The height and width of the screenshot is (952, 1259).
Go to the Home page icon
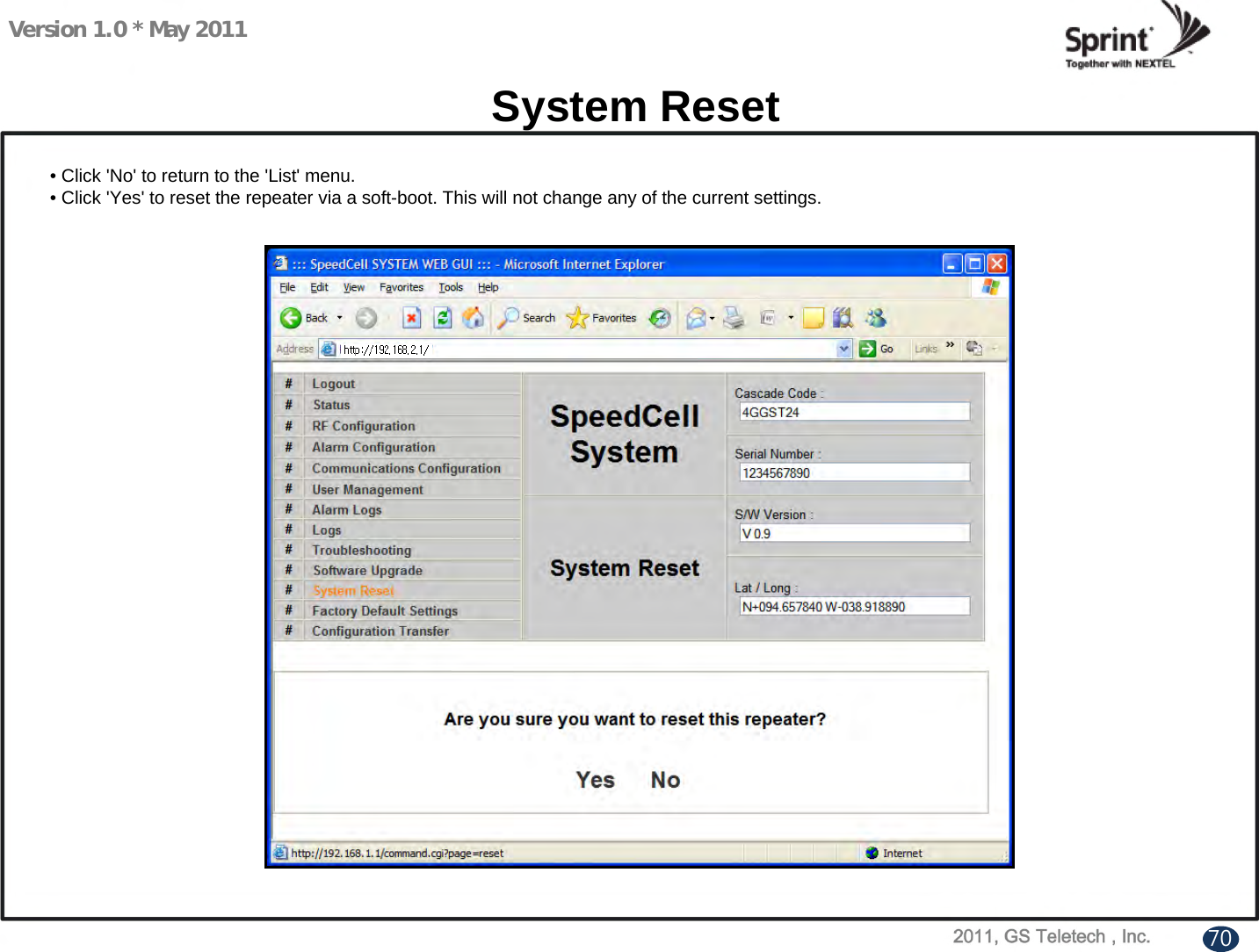[474, 317]
